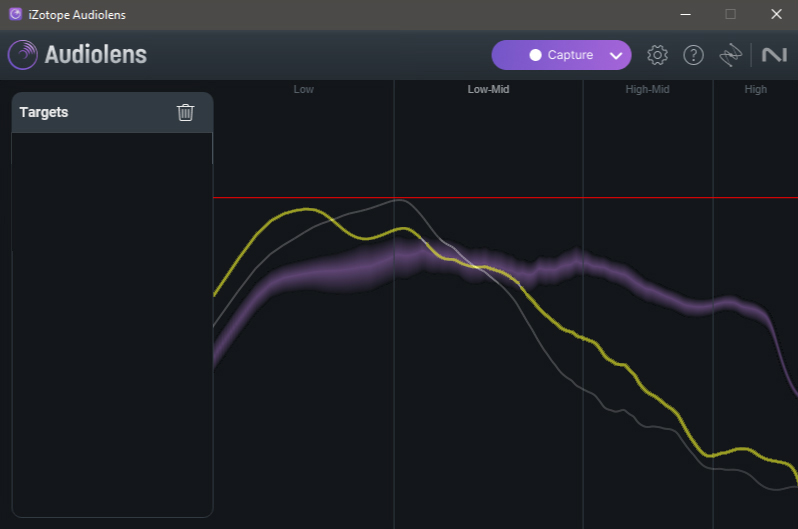Click the empty Targets list area
The height and width of the screenshot is (529, 798).
pos(112,320)
